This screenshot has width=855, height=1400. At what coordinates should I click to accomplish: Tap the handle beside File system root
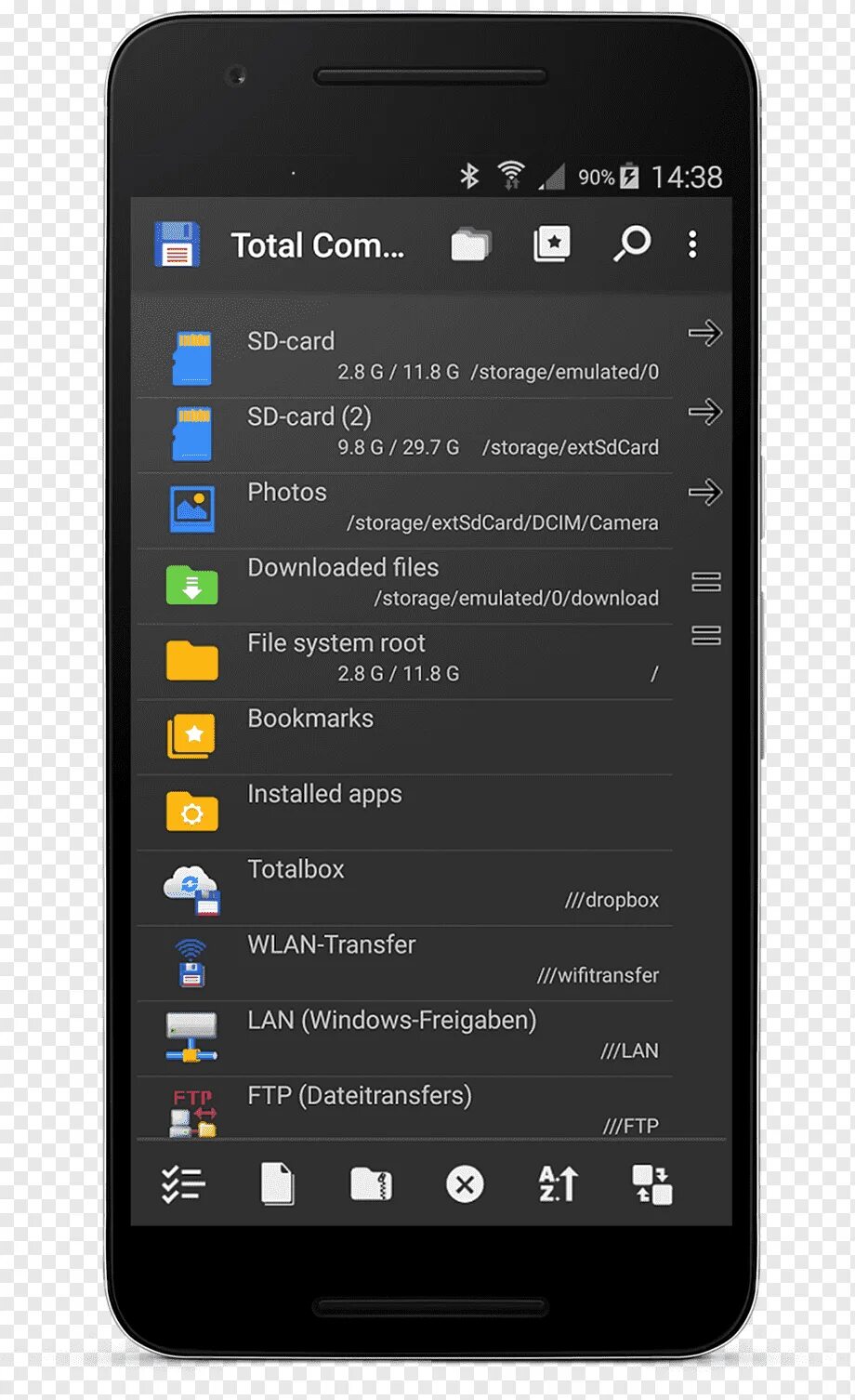click(x=706, y=636)
